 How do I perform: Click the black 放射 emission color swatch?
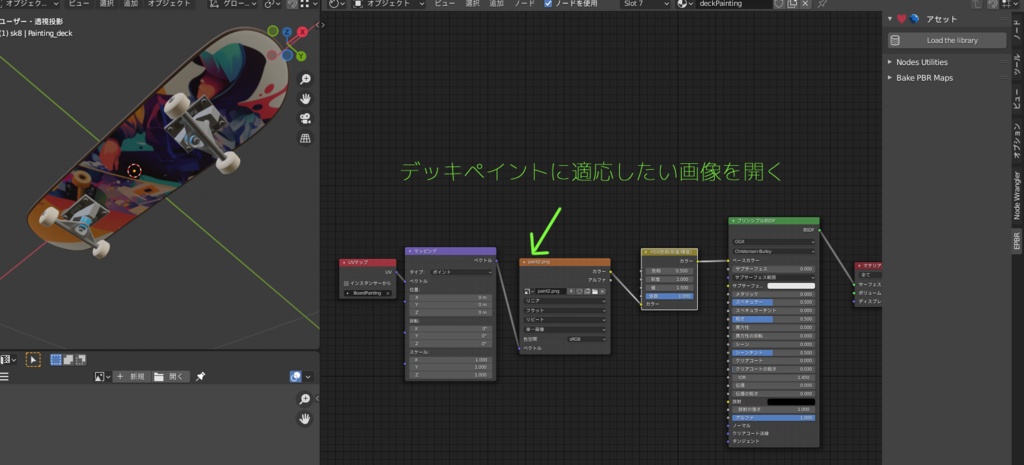point(791,401)
